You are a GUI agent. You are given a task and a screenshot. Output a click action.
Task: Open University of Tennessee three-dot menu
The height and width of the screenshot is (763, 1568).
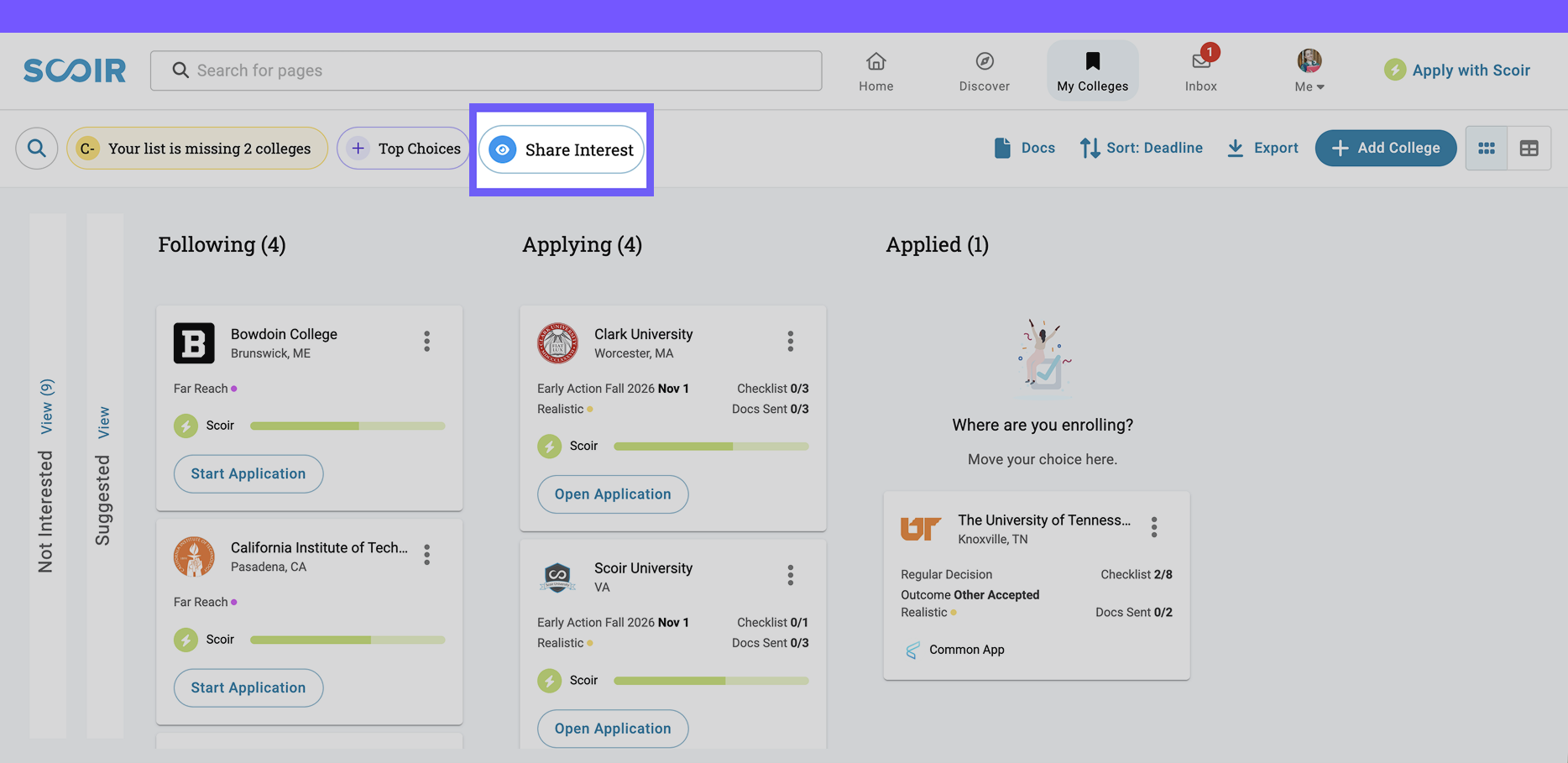click(x=1154, y=527)
